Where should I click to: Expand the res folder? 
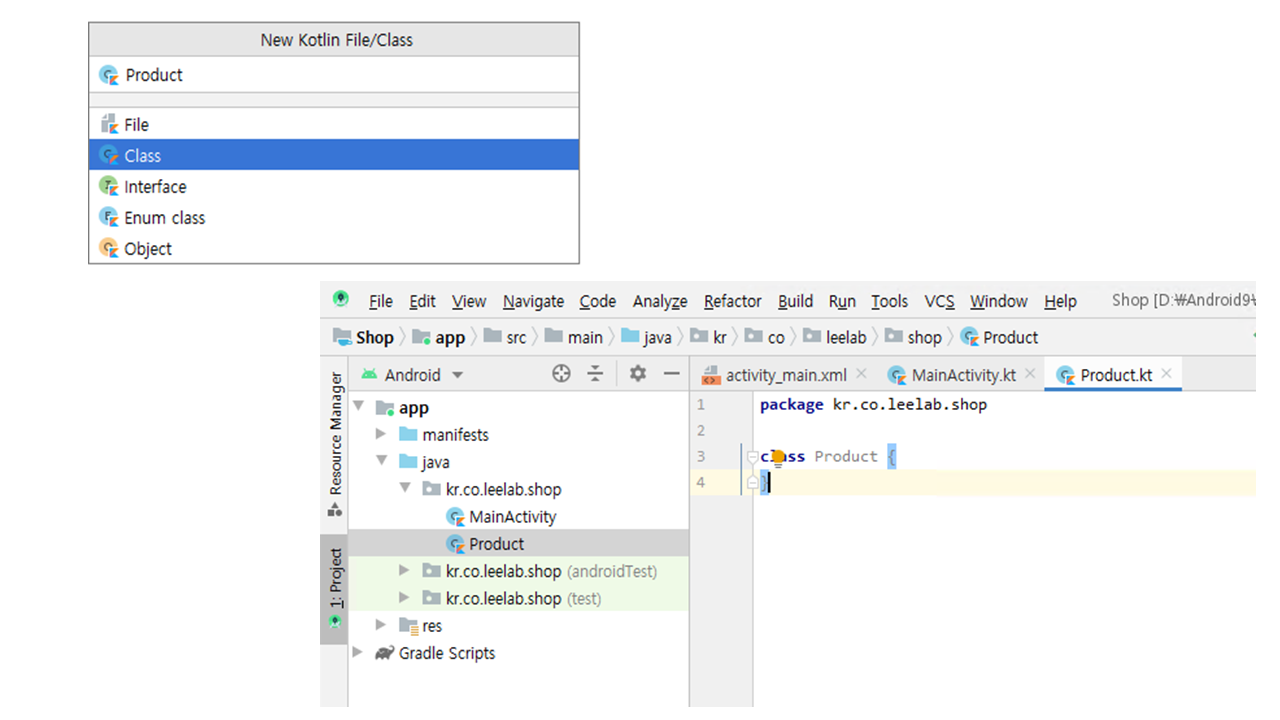tap(381, 625)
